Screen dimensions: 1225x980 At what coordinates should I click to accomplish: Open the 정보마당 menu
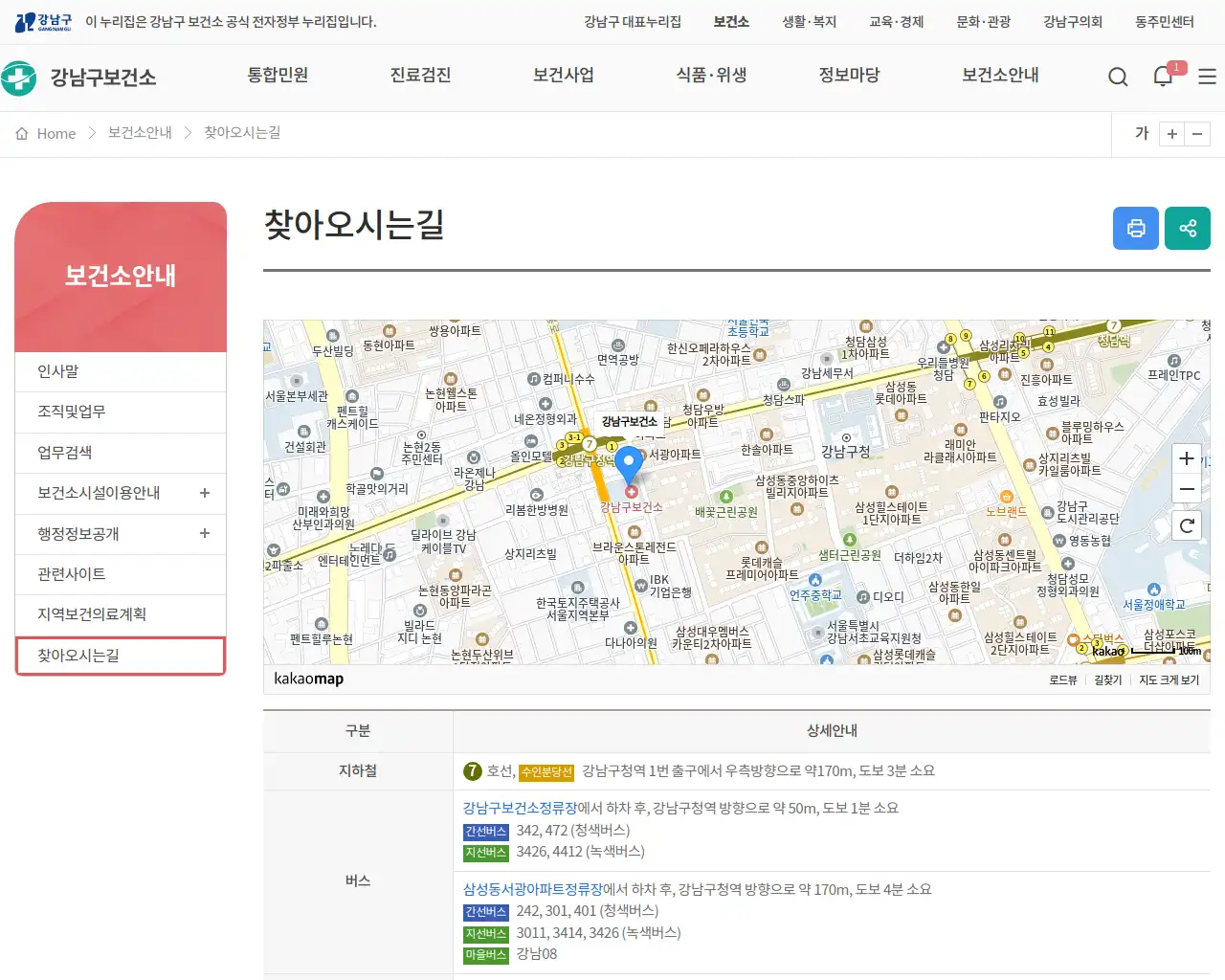850,75
